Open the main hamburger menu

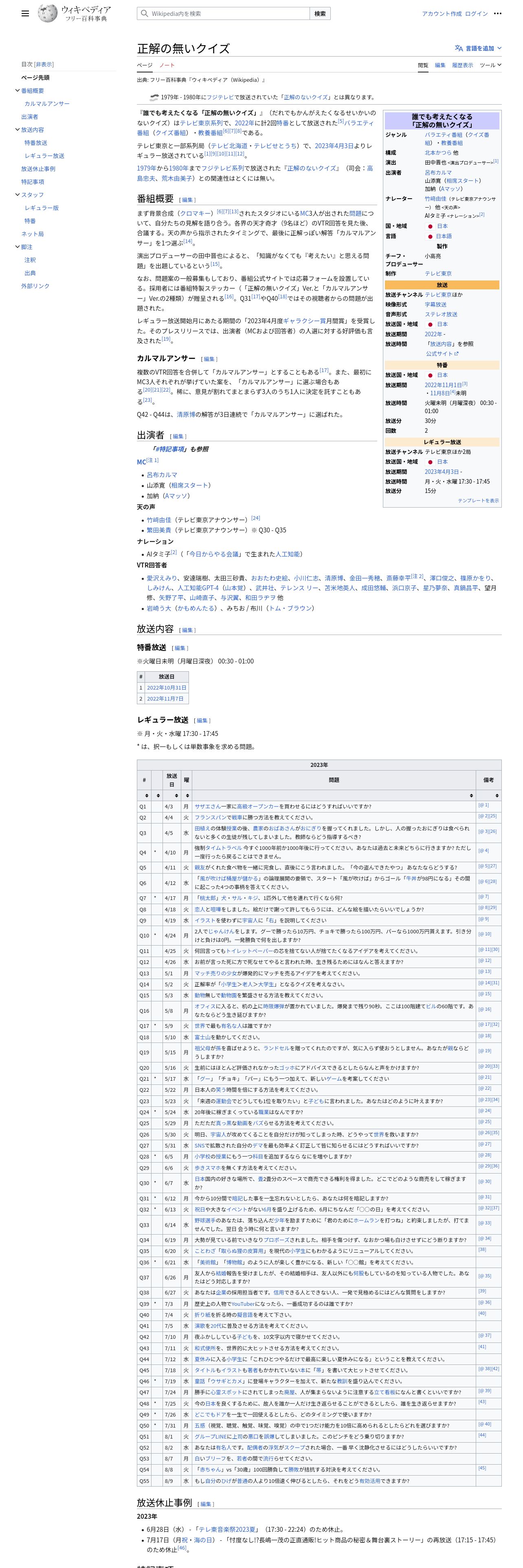(25, 13)
